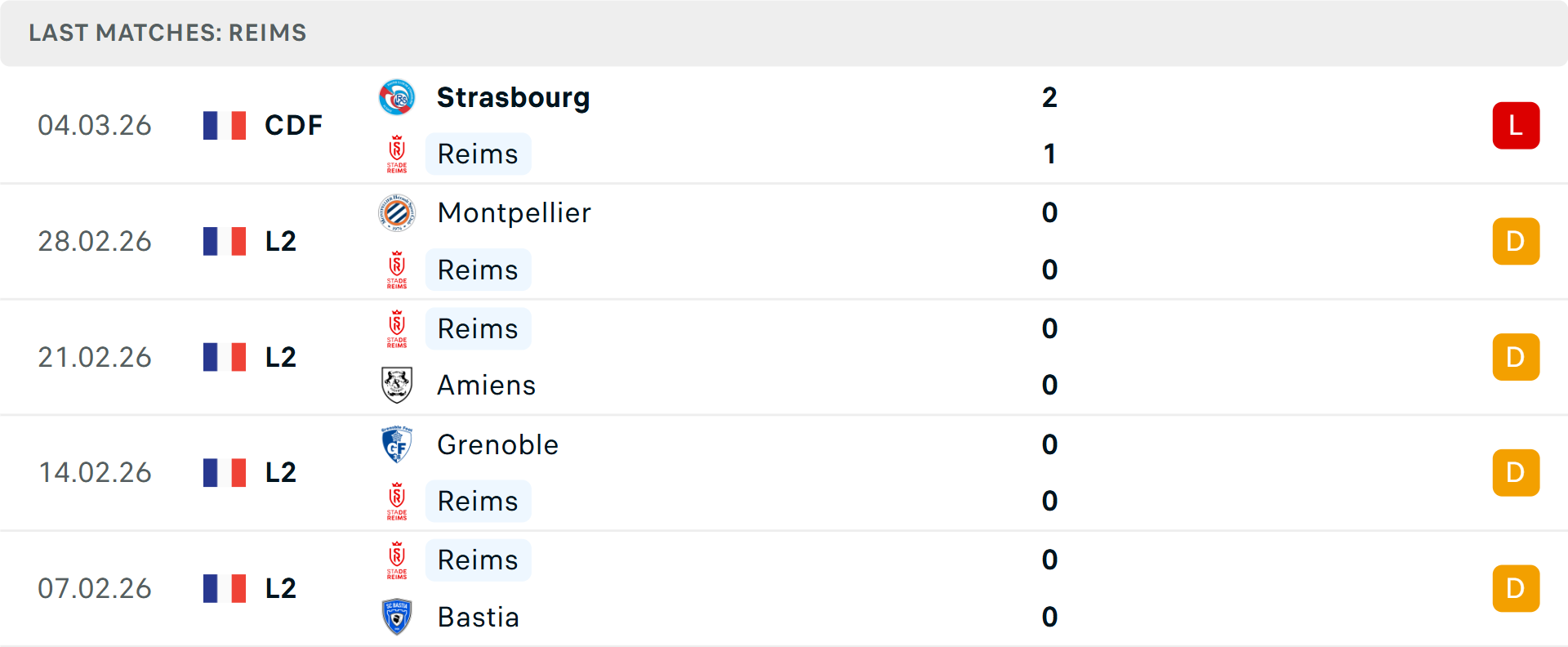Open the Bastia team link
The height and width of the screenshot is (647, 1568).
tap(478, 617)
